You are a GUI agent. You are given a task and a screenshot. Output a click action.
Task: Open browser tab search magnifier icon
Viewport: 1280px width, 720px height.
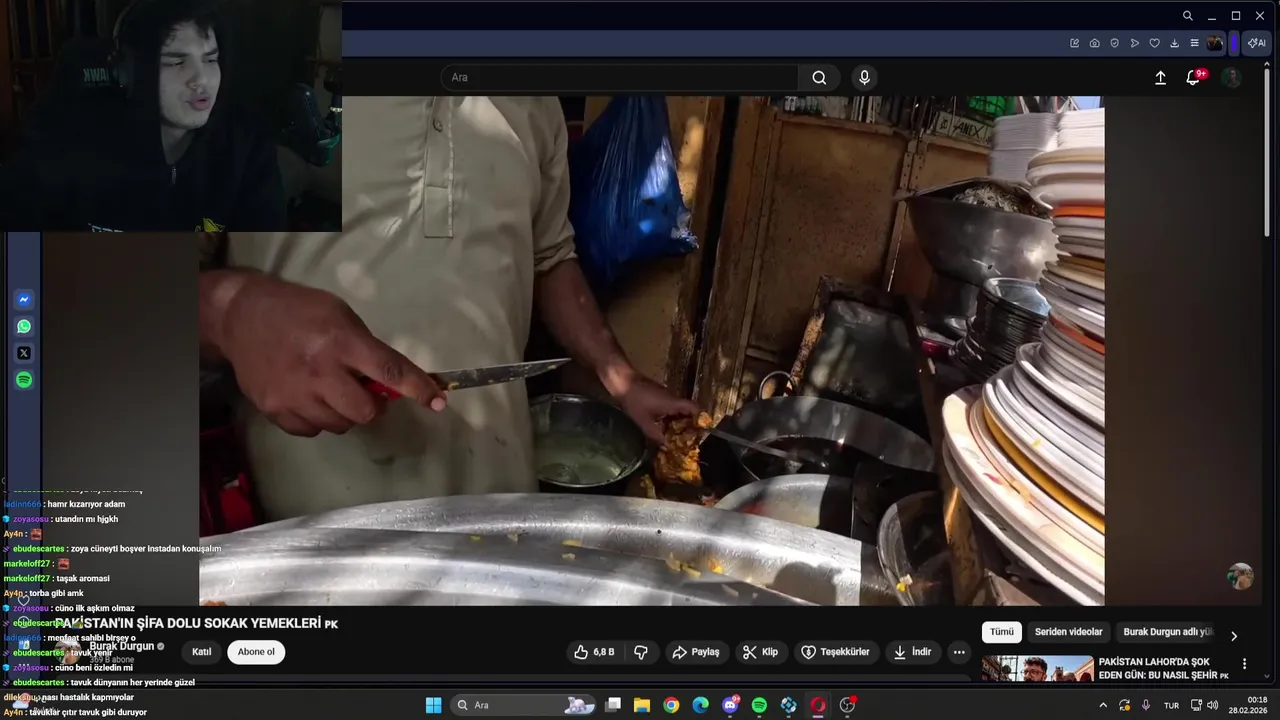point(1187,16)
